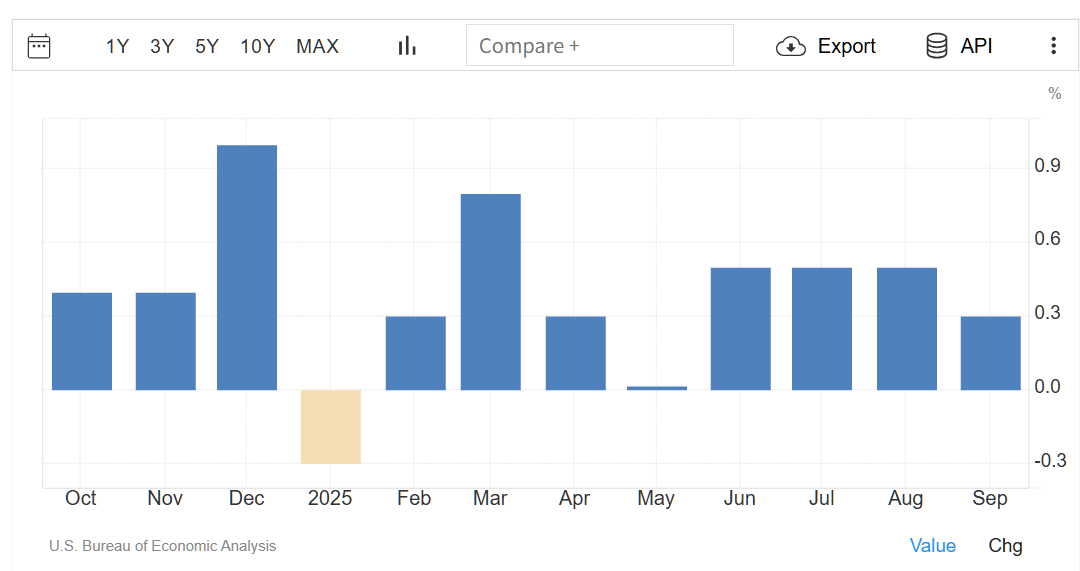Click the Export label text
1080x571 pixels.
click(x=846, y=46)
